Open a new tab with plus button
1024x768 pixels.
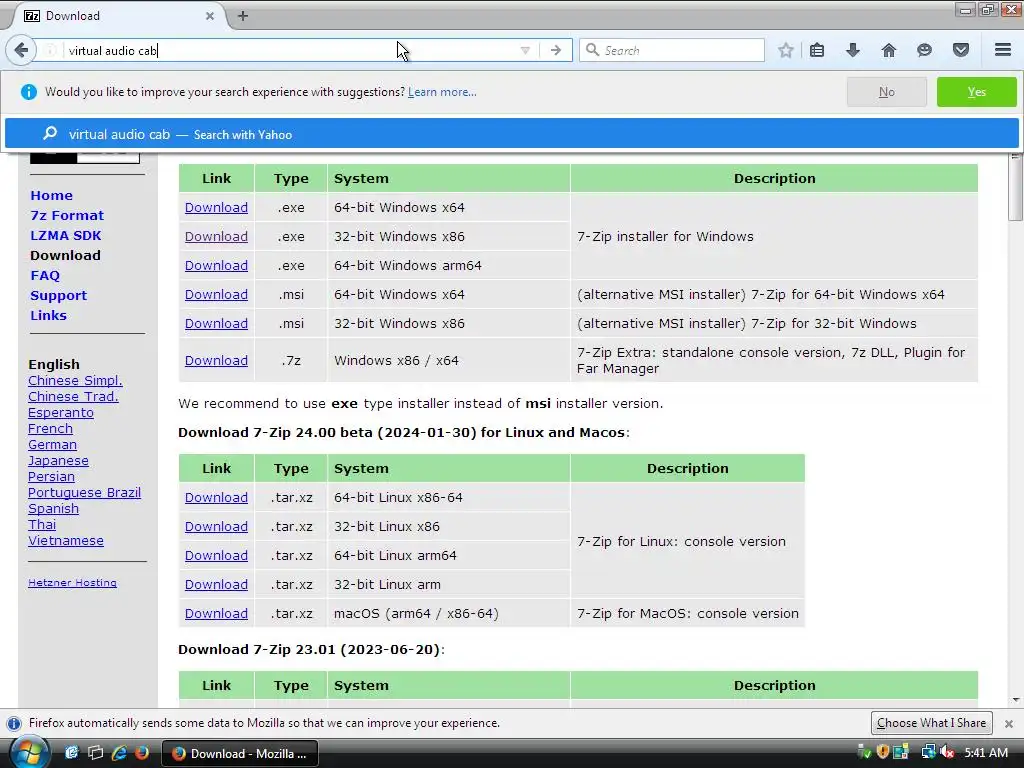[x=243, y=16]
